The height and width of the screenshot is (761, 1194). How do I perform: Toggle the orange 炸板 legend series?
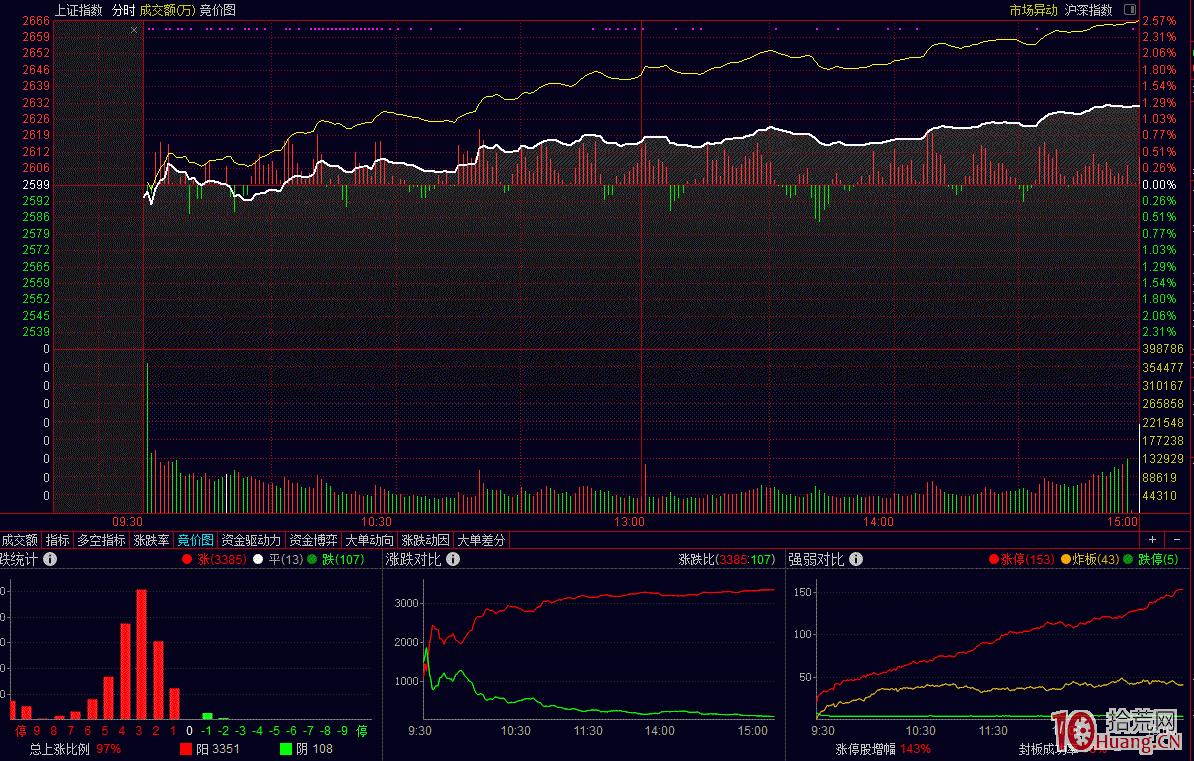[x=1091, y=560]
